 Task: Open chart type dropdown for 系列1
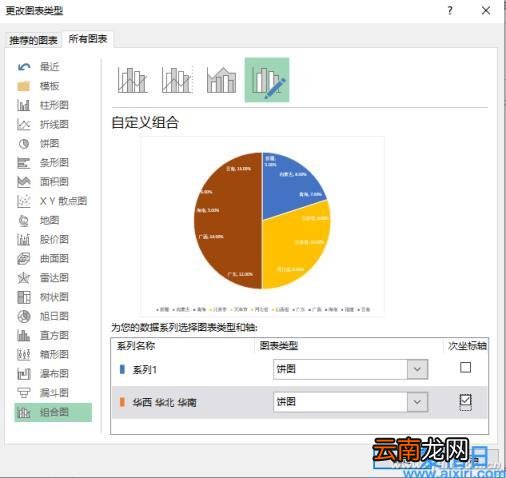(x=417, y=369)
